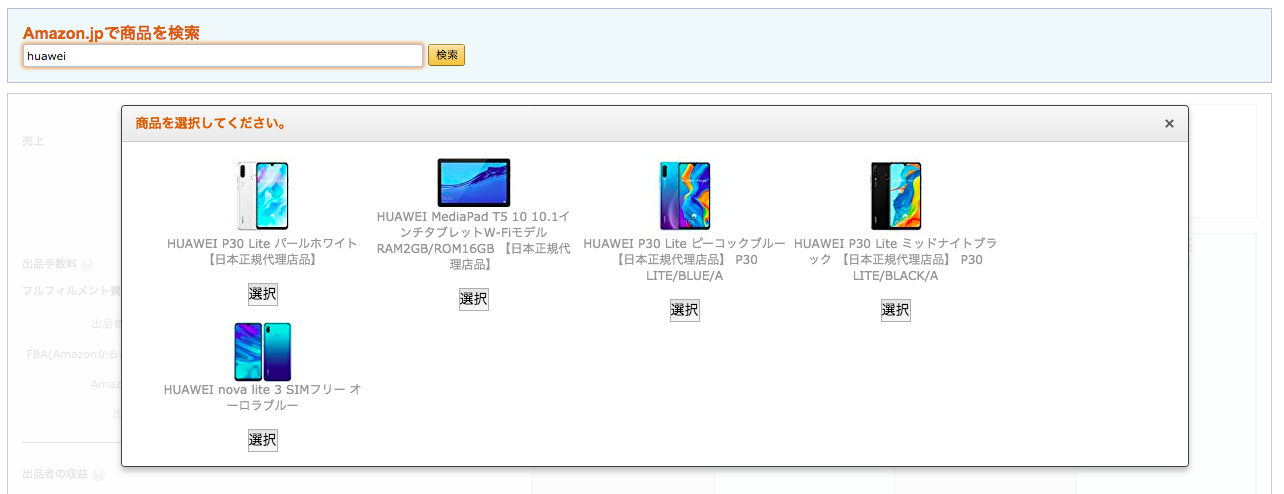Click the 商品を選択してください dialog heading
This screenshot has height=494, width=1284.
pos(212,124)
